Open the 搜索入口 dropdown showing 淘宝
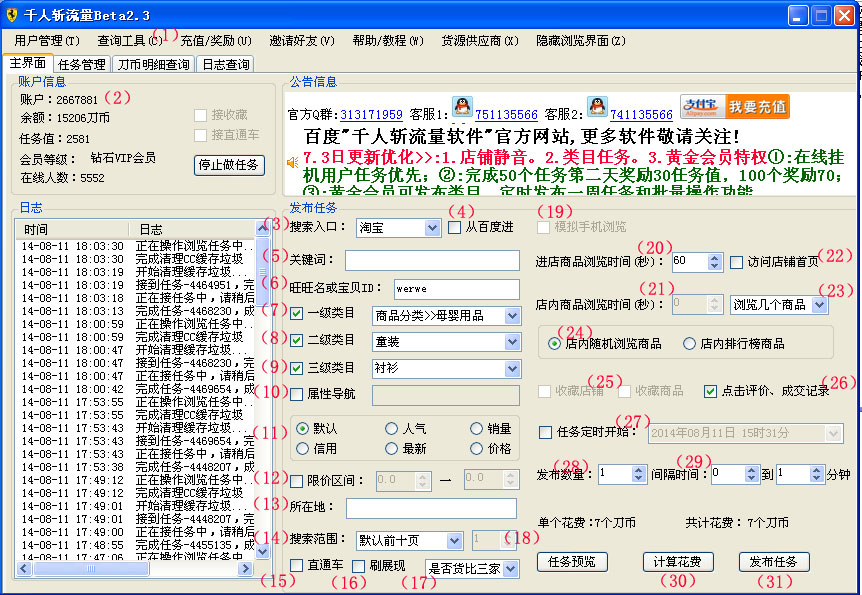The height and width of the screenshot is (595, 862). [x=431, y=228]
